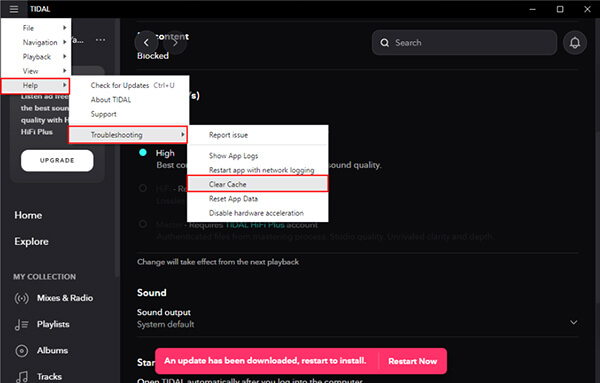Select Show App Logs
600x383 pixels.
(258, 156)
